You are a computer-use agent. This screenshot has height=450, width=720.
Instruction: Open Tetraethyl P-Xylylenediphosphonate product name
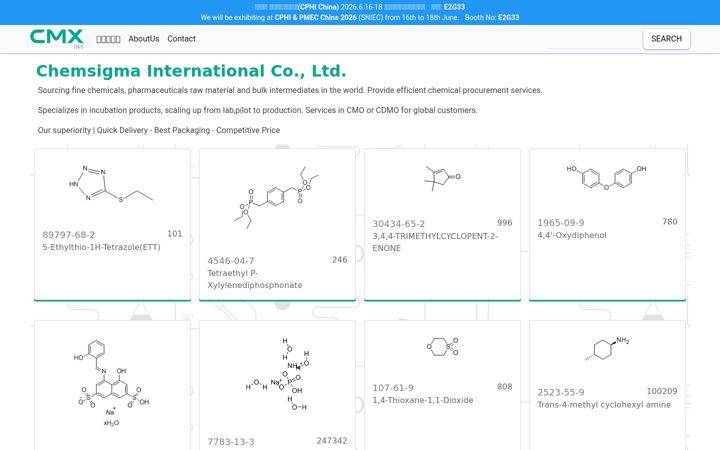coord(255,279)
